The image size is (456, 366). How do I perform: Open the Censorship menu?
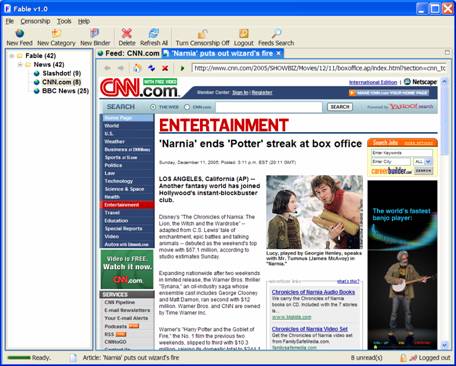[x=35, y=21]
